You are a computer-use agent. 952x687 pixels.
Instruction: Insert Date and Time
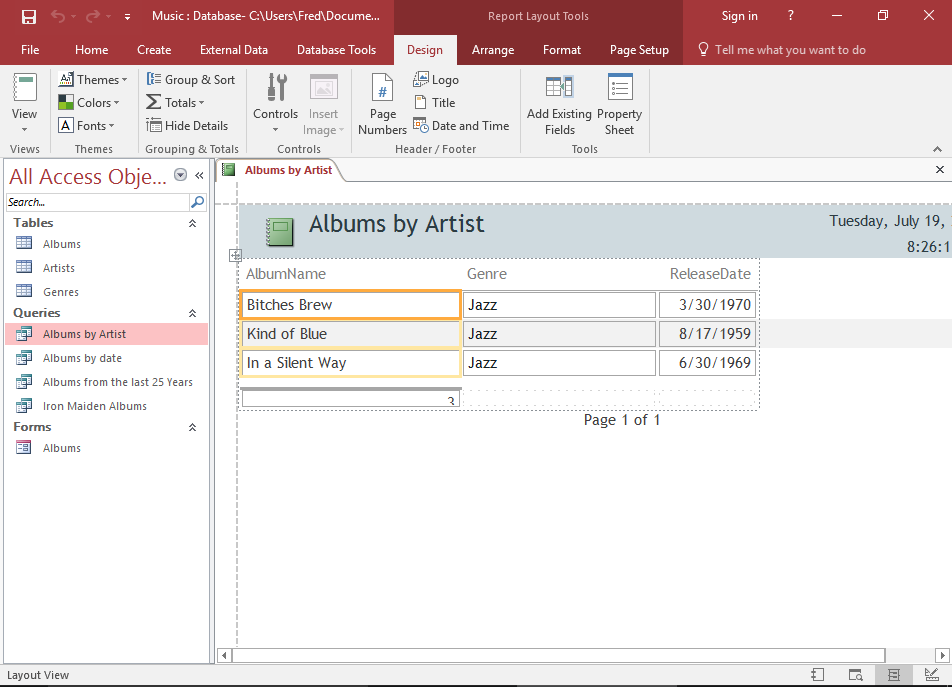461,125
